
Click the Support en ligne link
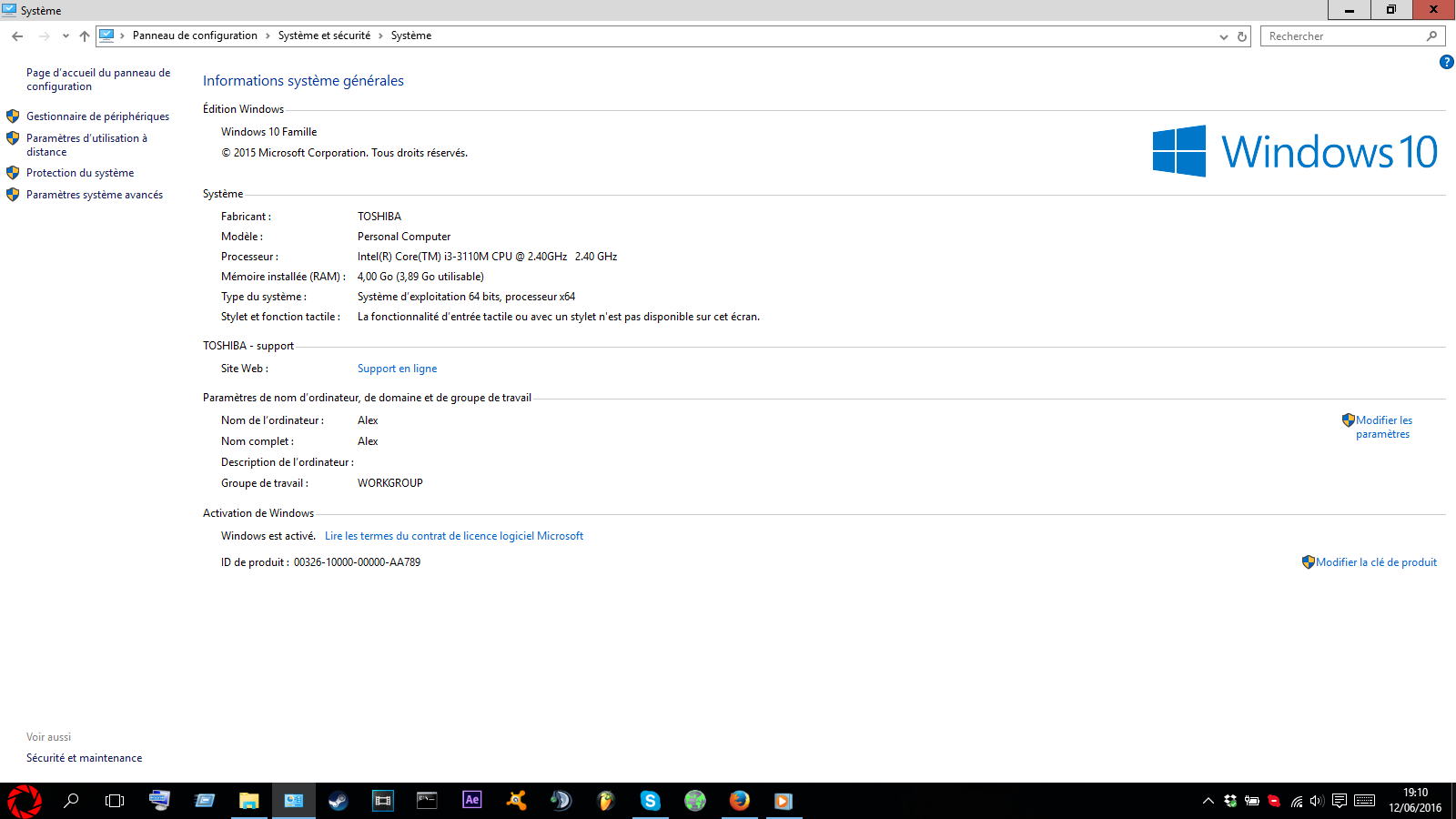click(397, 369)
